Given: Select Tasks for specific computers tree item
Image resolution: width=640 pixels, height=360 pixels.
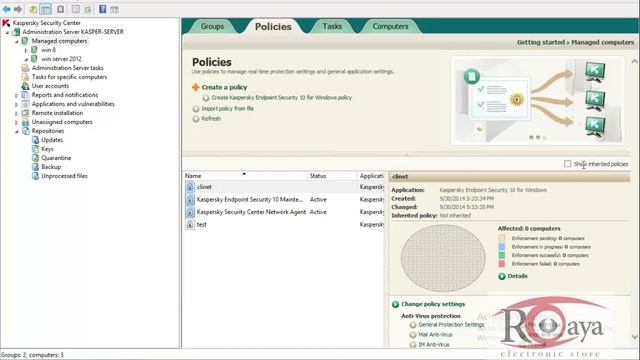Looking at the screenshot, I should coord(69,77).
